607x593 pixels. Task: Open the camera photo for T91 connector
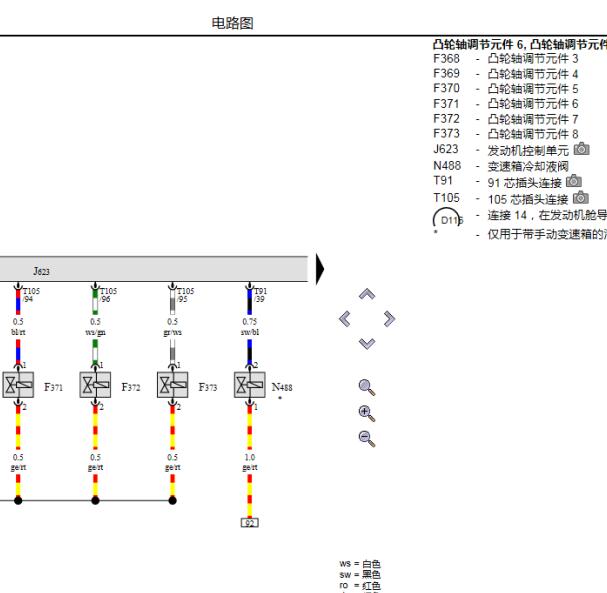coord(574,181)
